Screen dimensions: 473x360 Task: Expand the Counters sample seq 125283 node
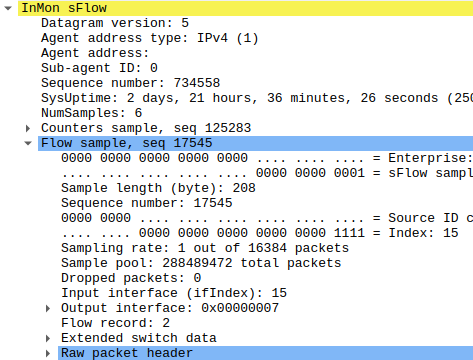pyautogui.click(x=28, y=128)
